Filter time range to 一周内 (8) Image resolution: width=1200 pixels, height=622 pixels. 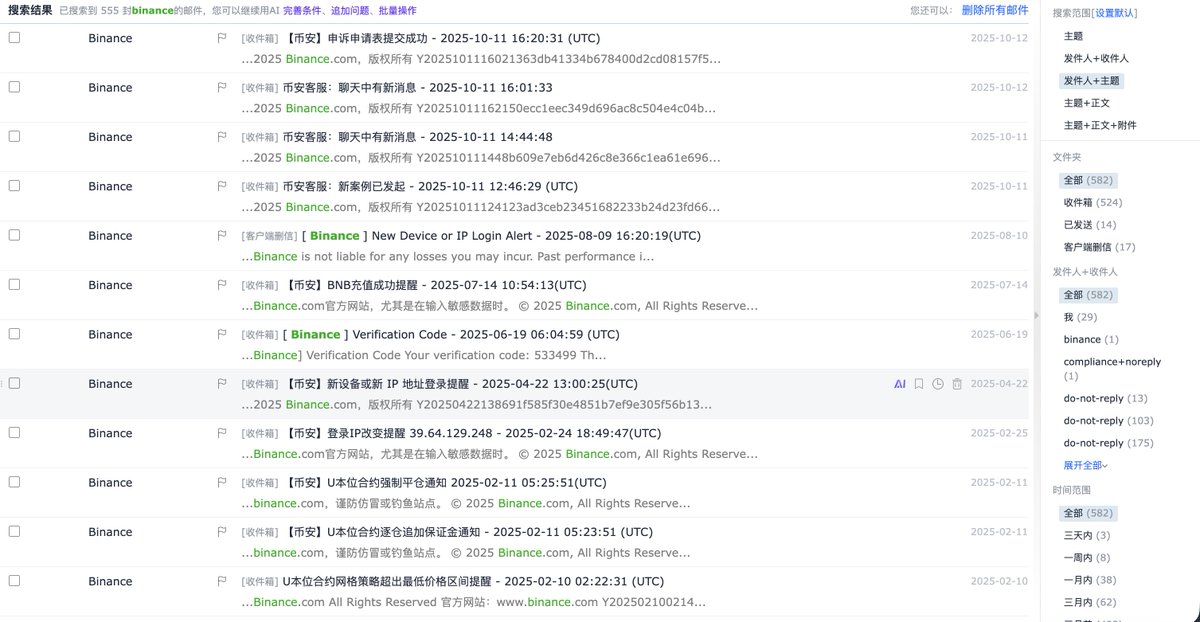tap(1087, 558)
